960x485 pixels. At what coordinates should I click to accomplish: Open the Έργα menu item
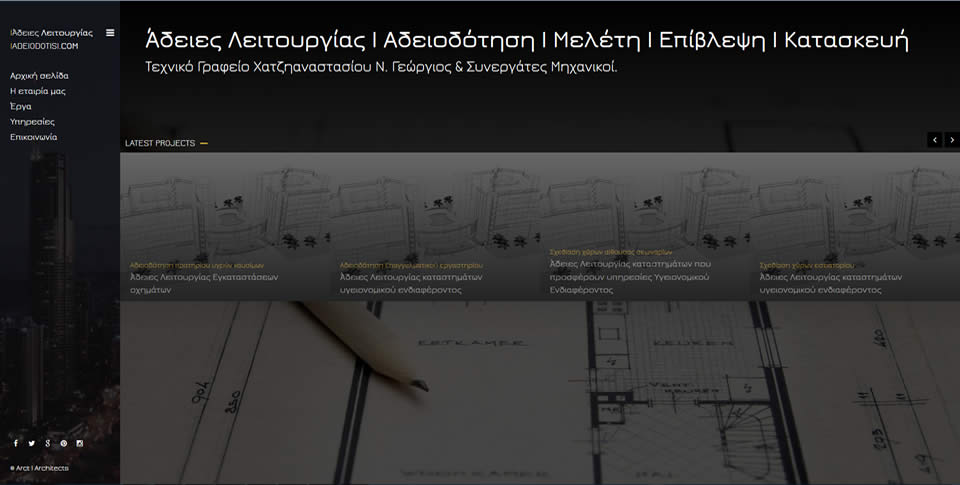click(21, 107)
